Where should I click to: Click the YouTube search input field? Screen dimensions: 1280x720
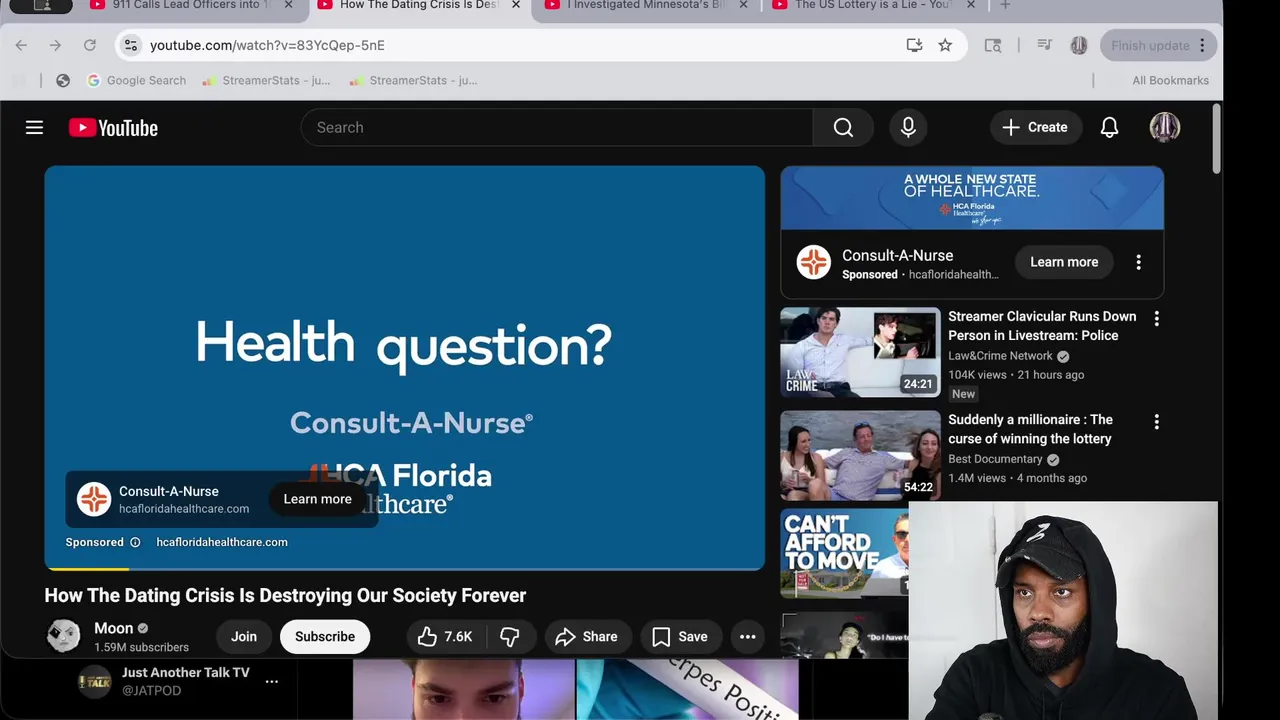tap(557, 127)
